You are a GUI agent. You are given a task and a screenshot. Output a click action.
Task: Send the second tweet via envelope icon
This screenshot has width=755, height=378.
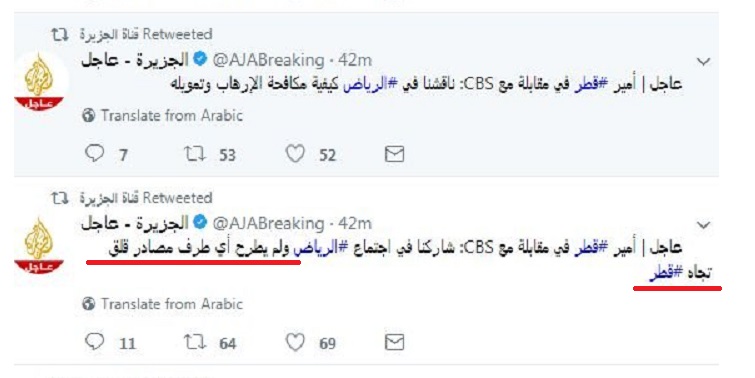[394, 342]
